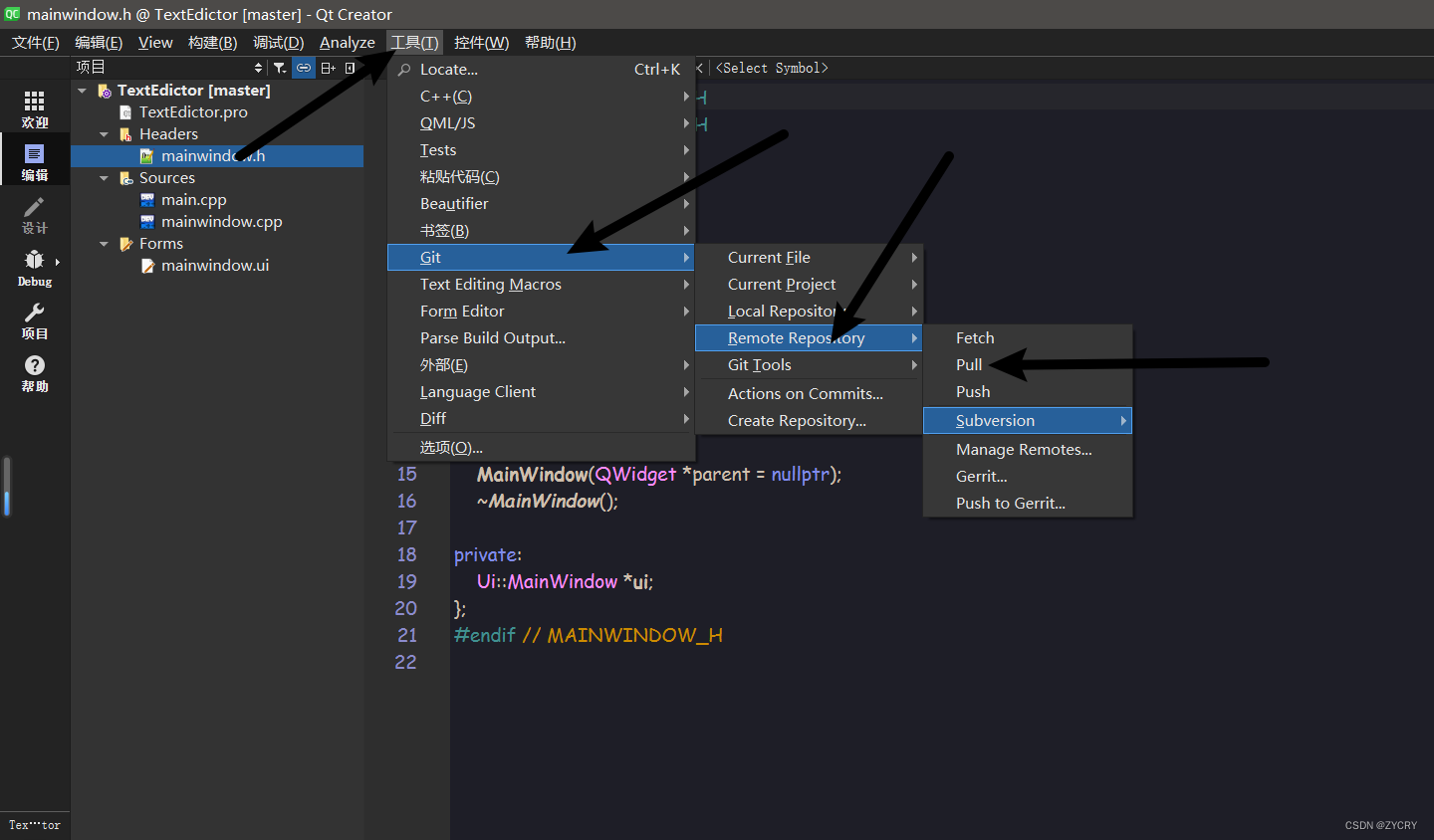The width and height of the screenshot is (1434, 840).
Task: Expand the Beautifier submenu
Action: [x=541, y=204]
